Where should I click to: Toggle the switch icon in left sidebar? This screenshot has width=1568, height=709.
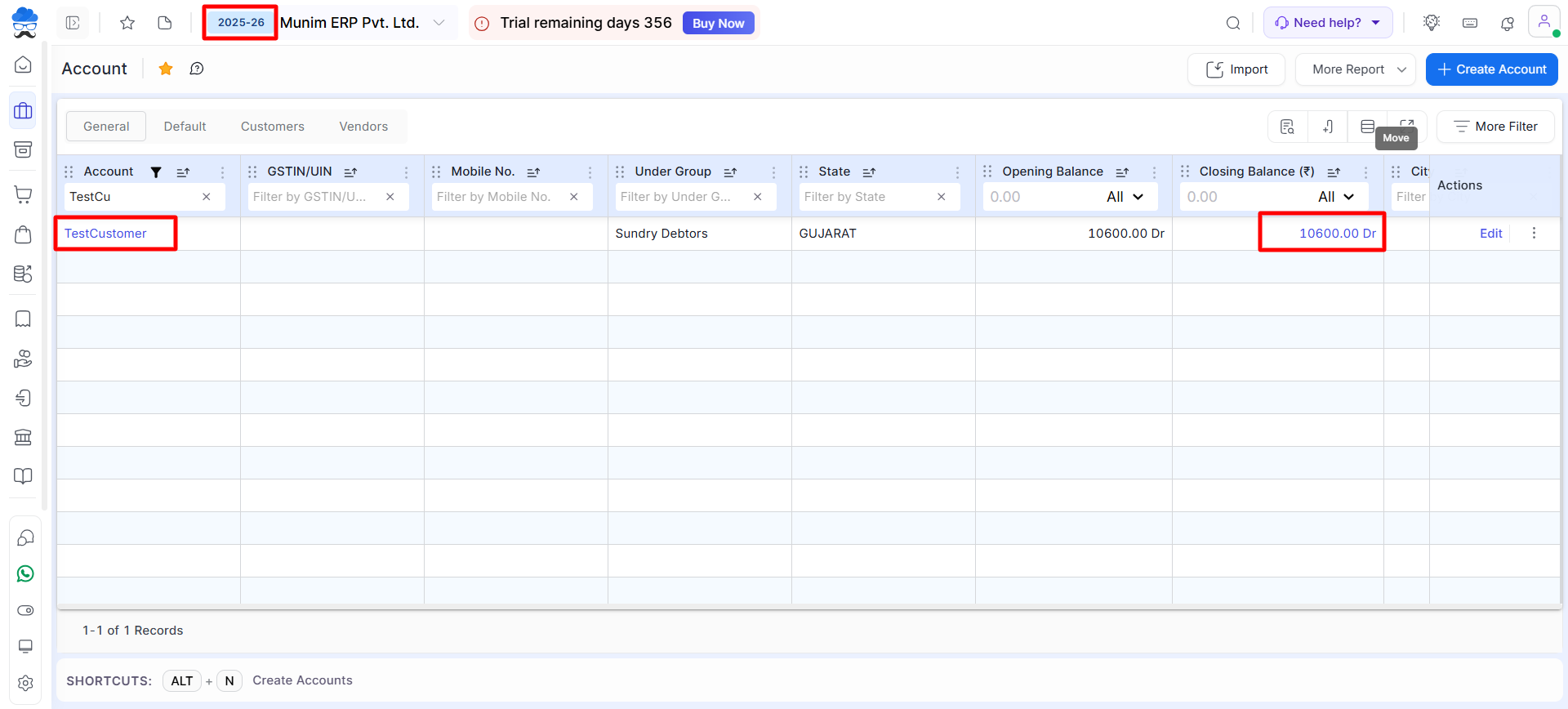tap(25, 610)
